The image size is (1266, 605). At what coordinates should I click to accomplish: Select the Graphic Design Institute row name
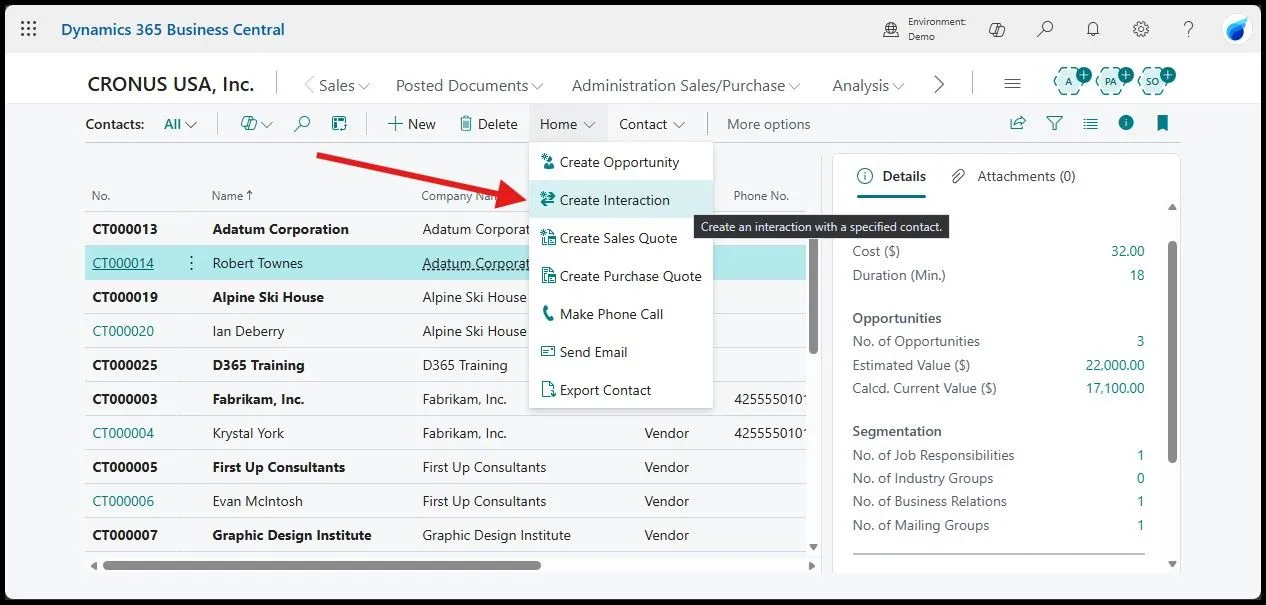tap(292, 535)
